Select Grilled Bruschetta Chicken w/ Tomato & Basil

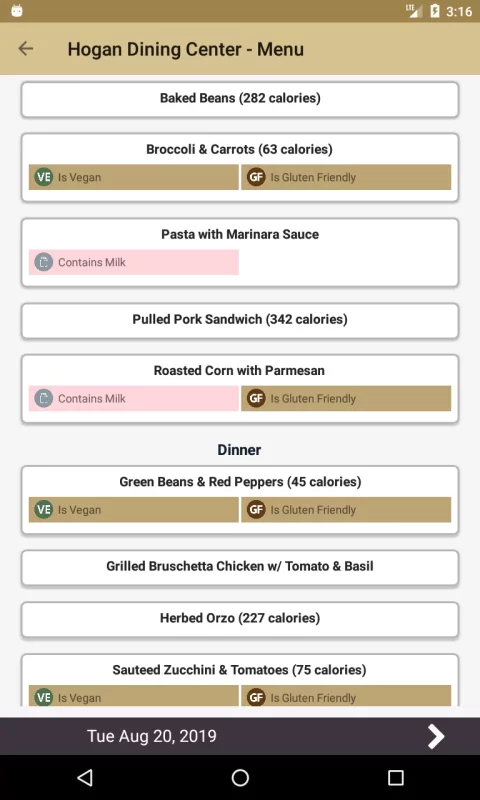240,567
